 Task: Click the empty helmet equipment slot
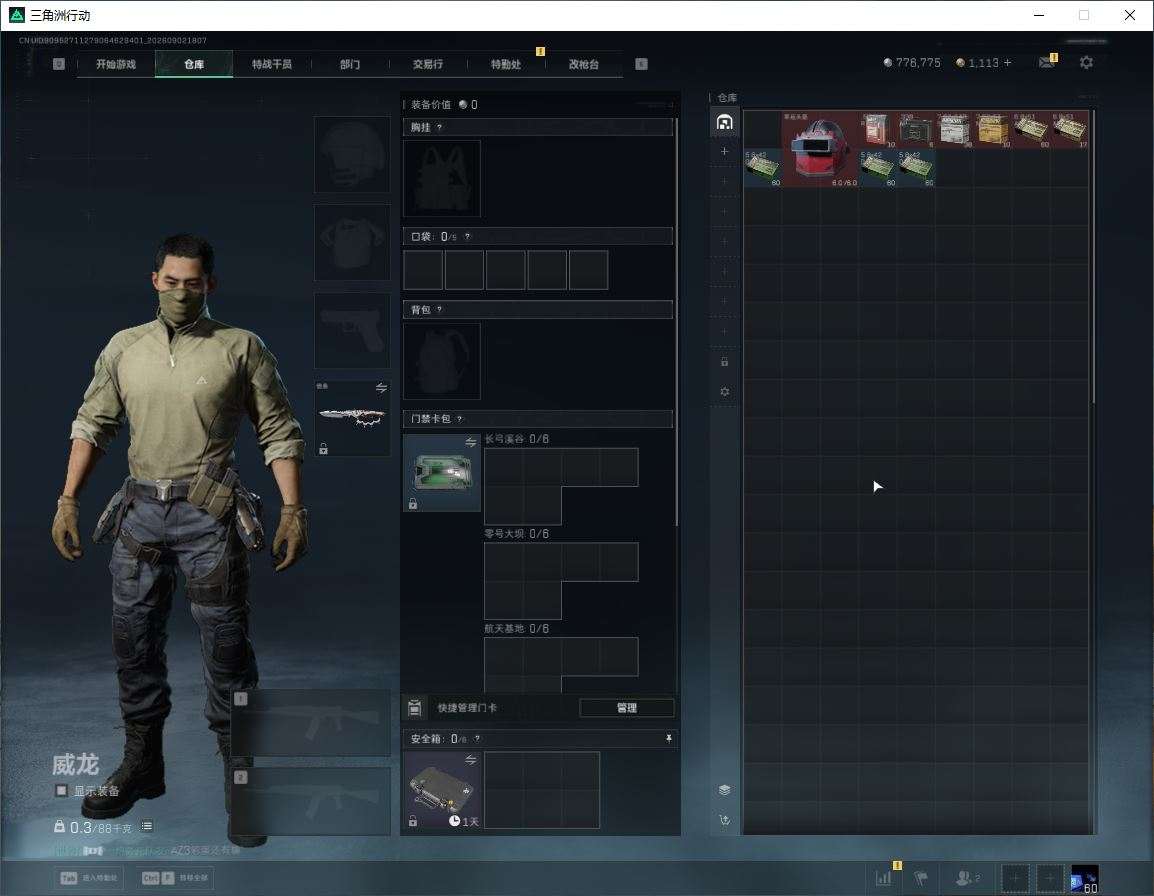pyautogui.click(x=353, y=155)
